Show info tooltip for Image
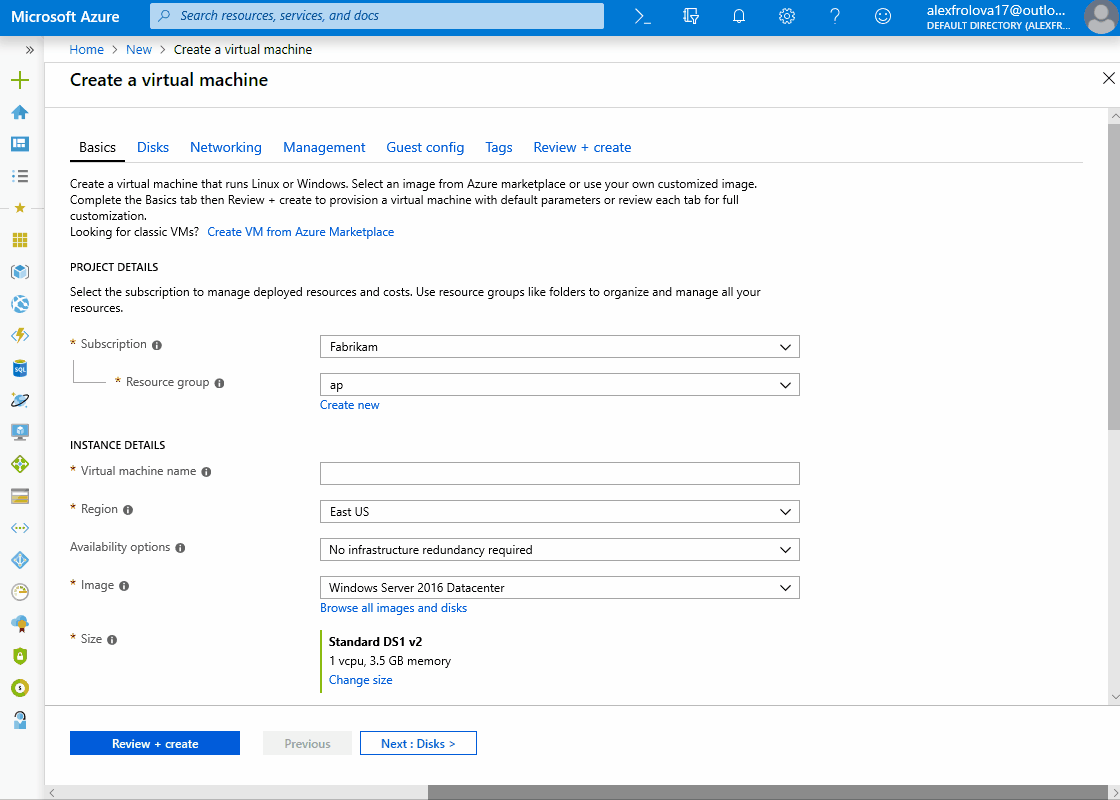Screen dimensions: 1120x800 click(x=124, y=586)
